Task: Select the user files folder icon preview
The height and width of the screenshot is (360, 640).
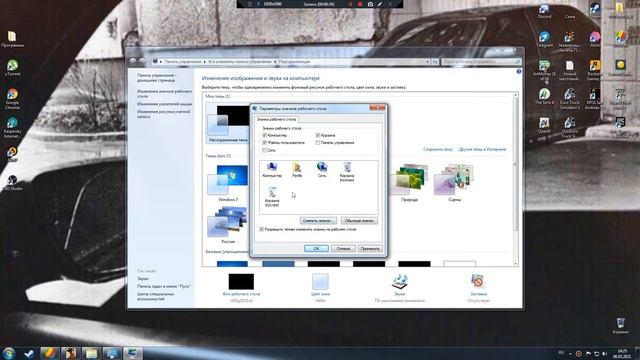Action: coord(297,169)
